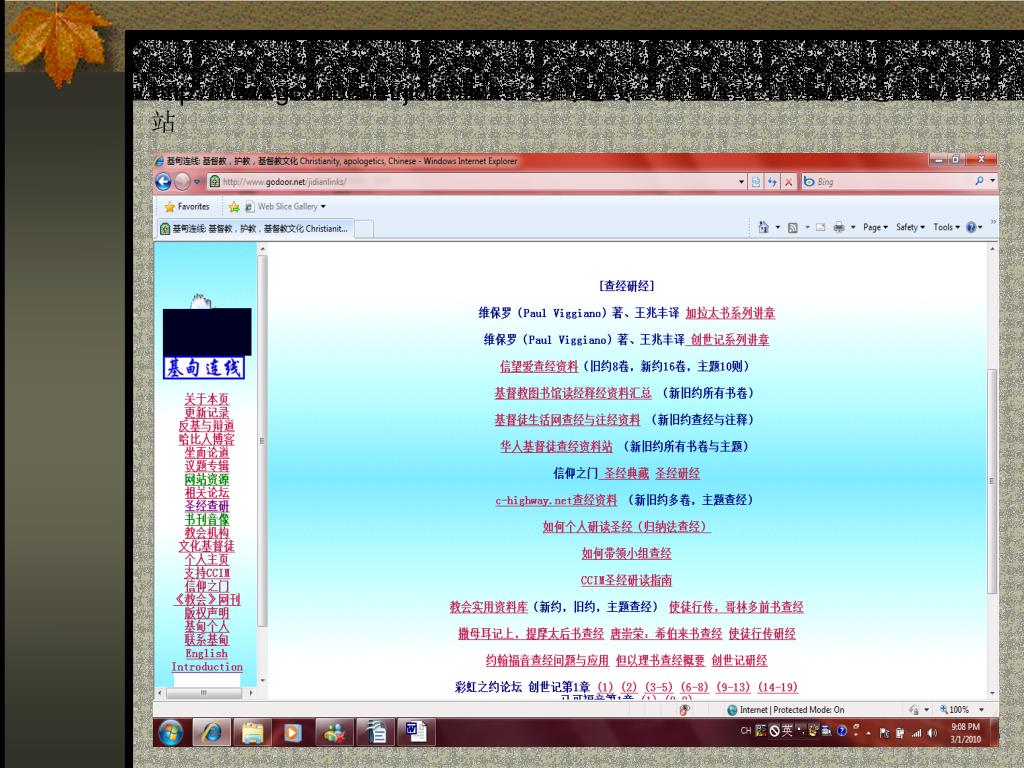Open the 华人基督徒查经资料站 link
Viewport: 1024px width, 768px height.
[x=556, y=447]
